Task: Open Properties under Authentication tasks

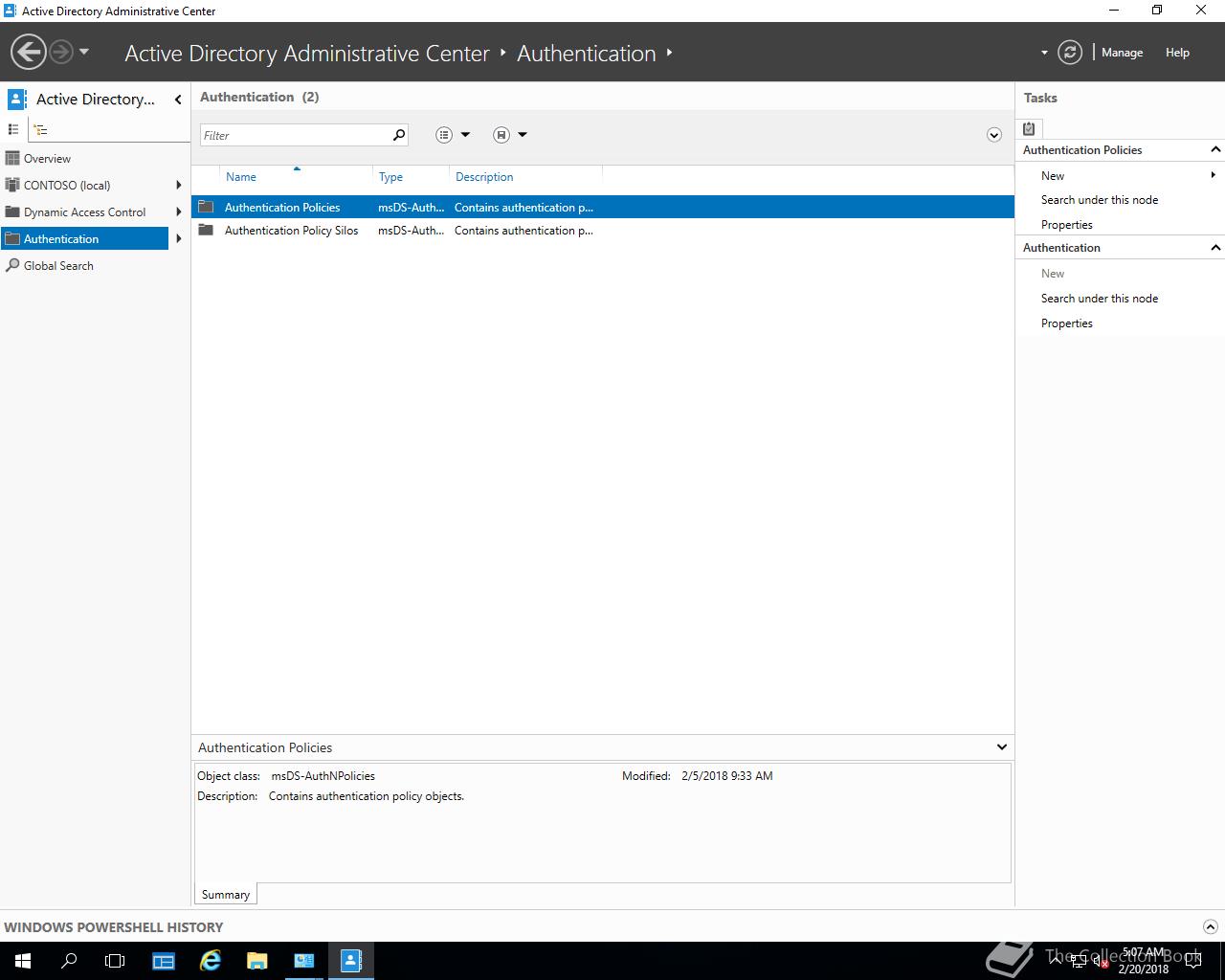Action: coord(1067,323)
